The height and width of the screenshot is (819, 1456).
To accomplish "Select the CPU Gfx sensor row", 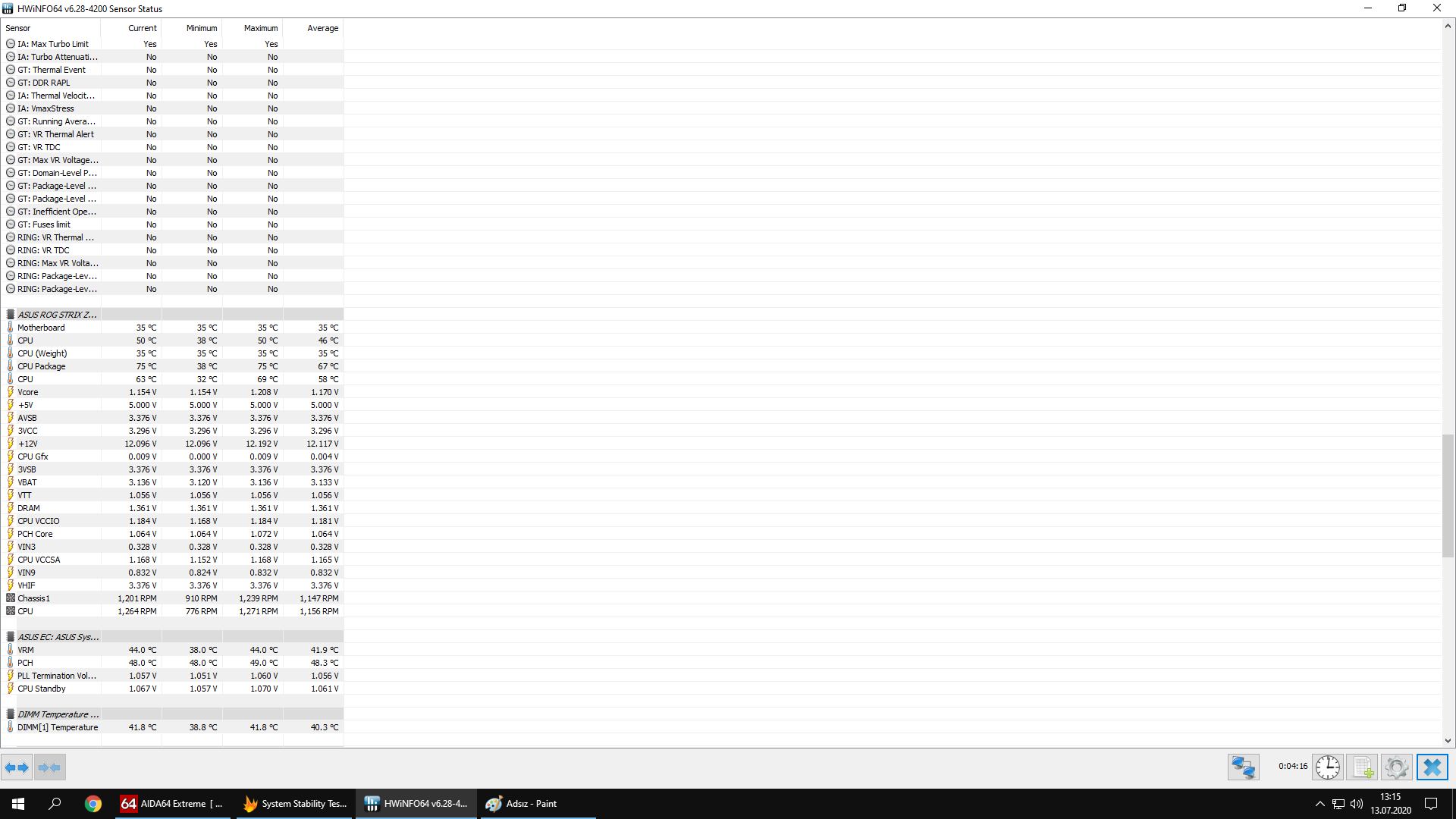I will pos(173,457).
